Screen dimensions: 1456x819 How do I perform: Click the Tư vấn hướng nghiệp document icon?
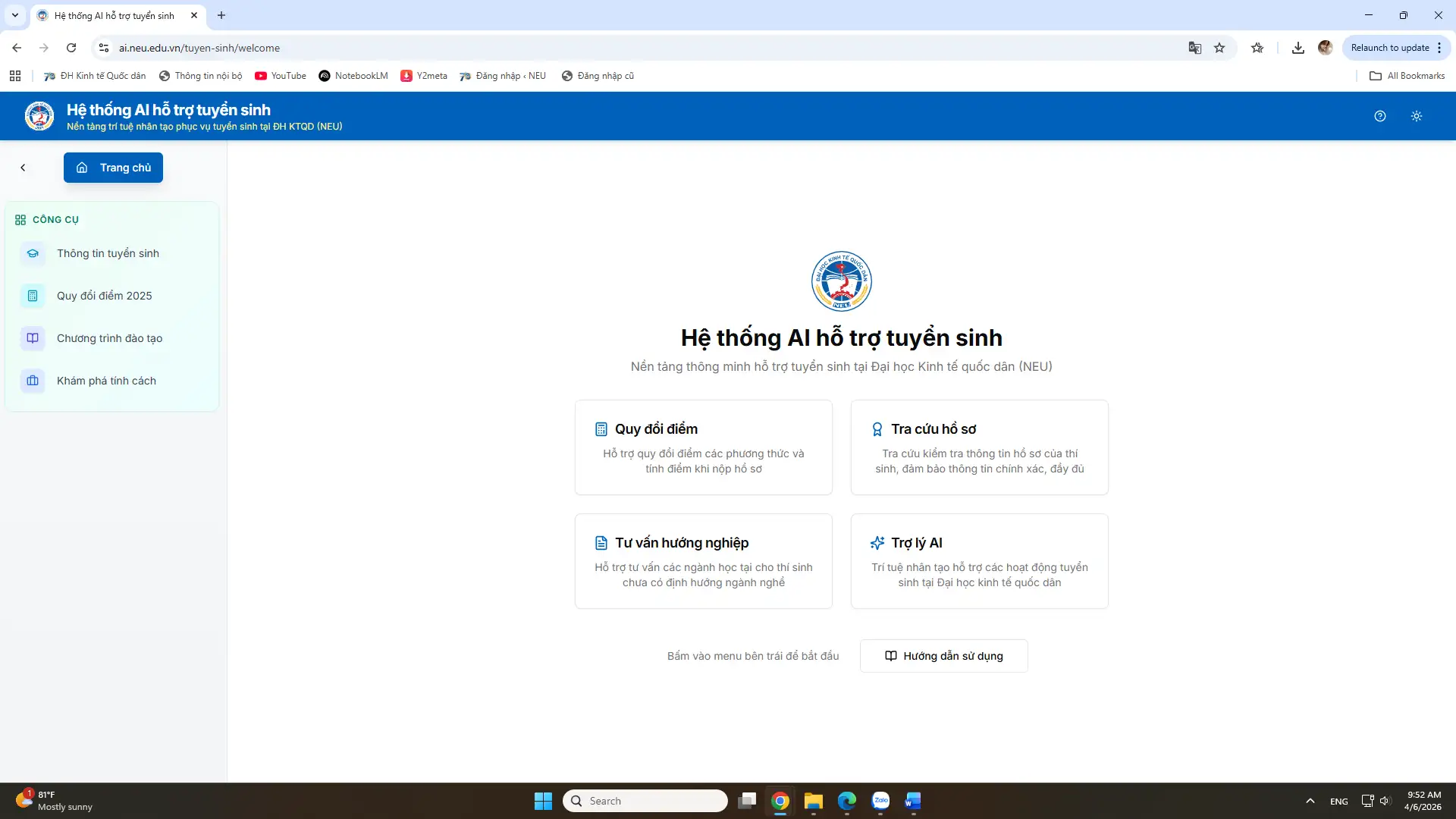(601, 543)
